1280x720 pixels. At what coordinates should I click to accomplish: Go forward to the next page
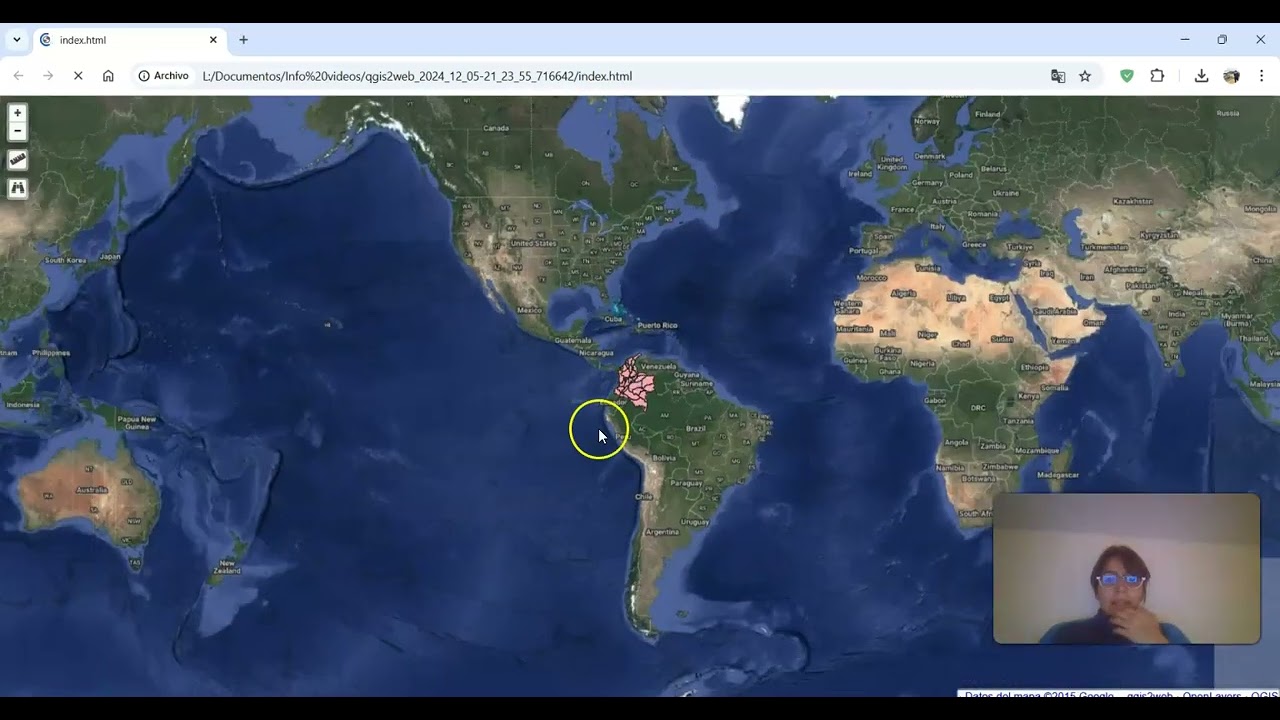tap(48, 76)
